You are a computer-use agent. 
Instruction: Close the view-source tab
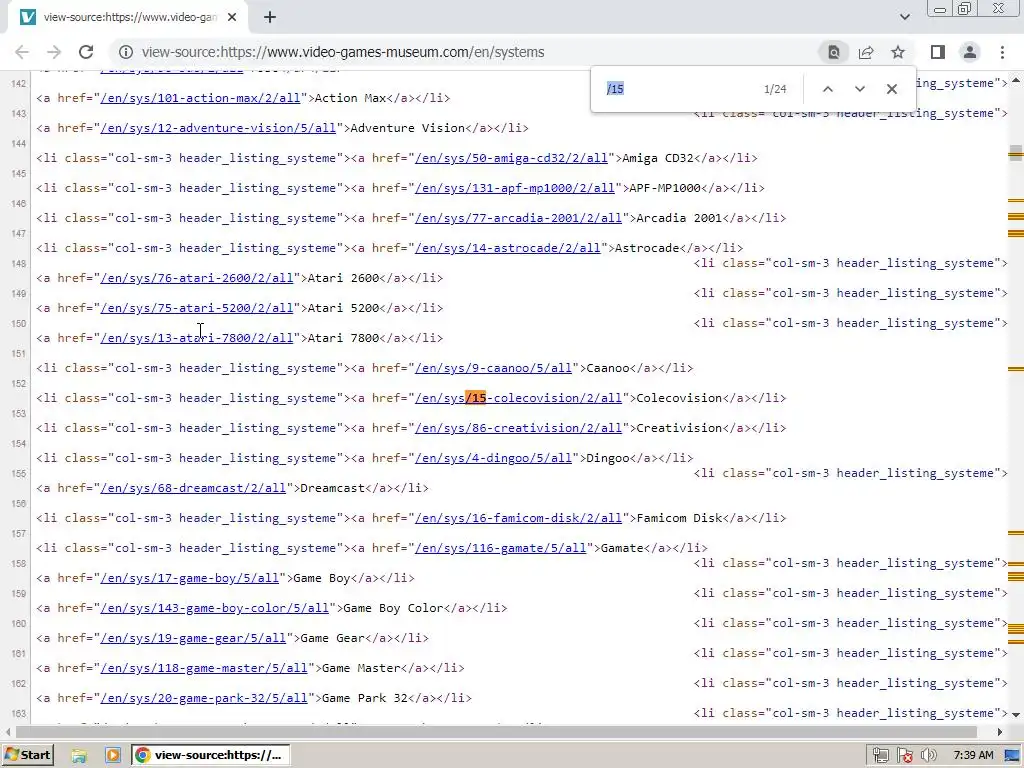coord(232,18)
